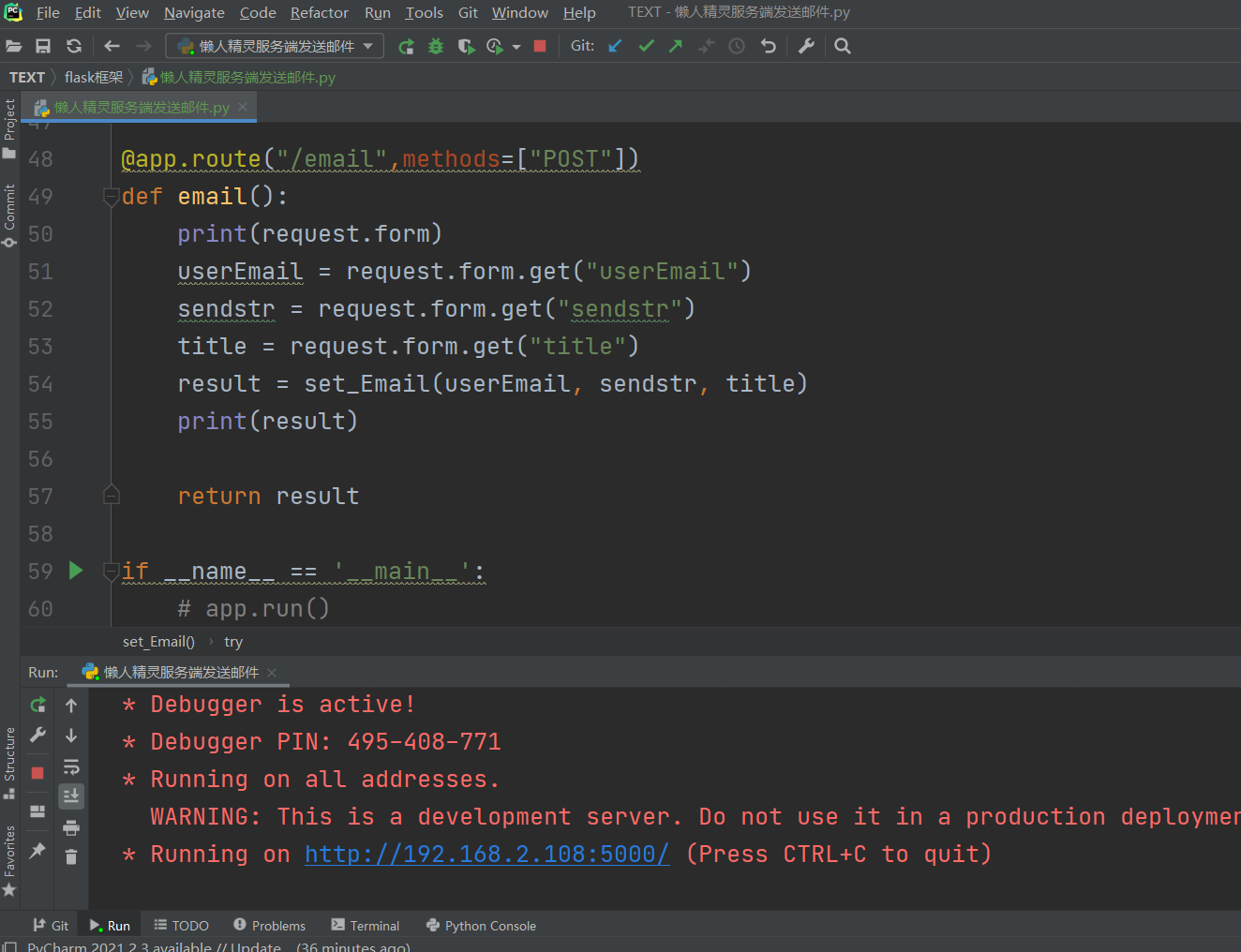Open the Tools menu
1241x952 pixels.
click(x=424, y=12)
